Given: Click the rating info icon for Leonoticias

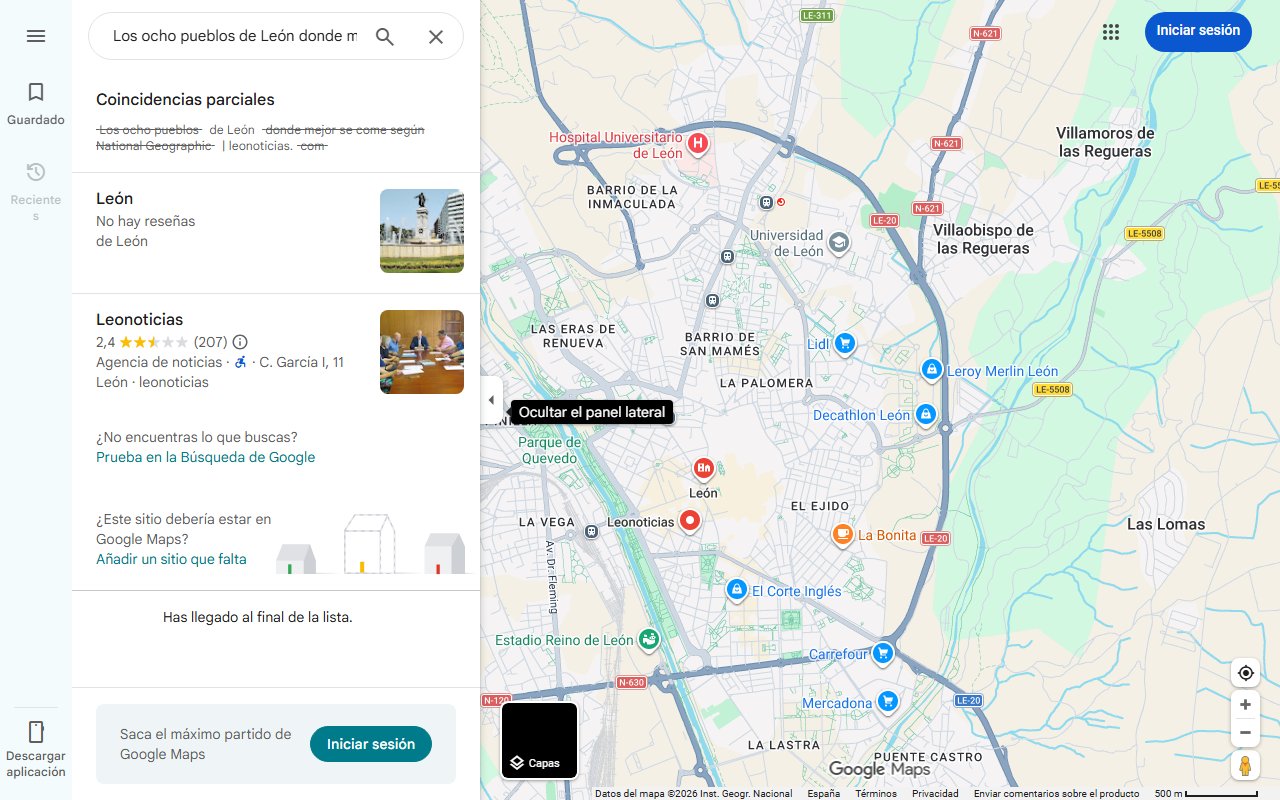Looking at the screenshot, I should [x=240, y=342].
